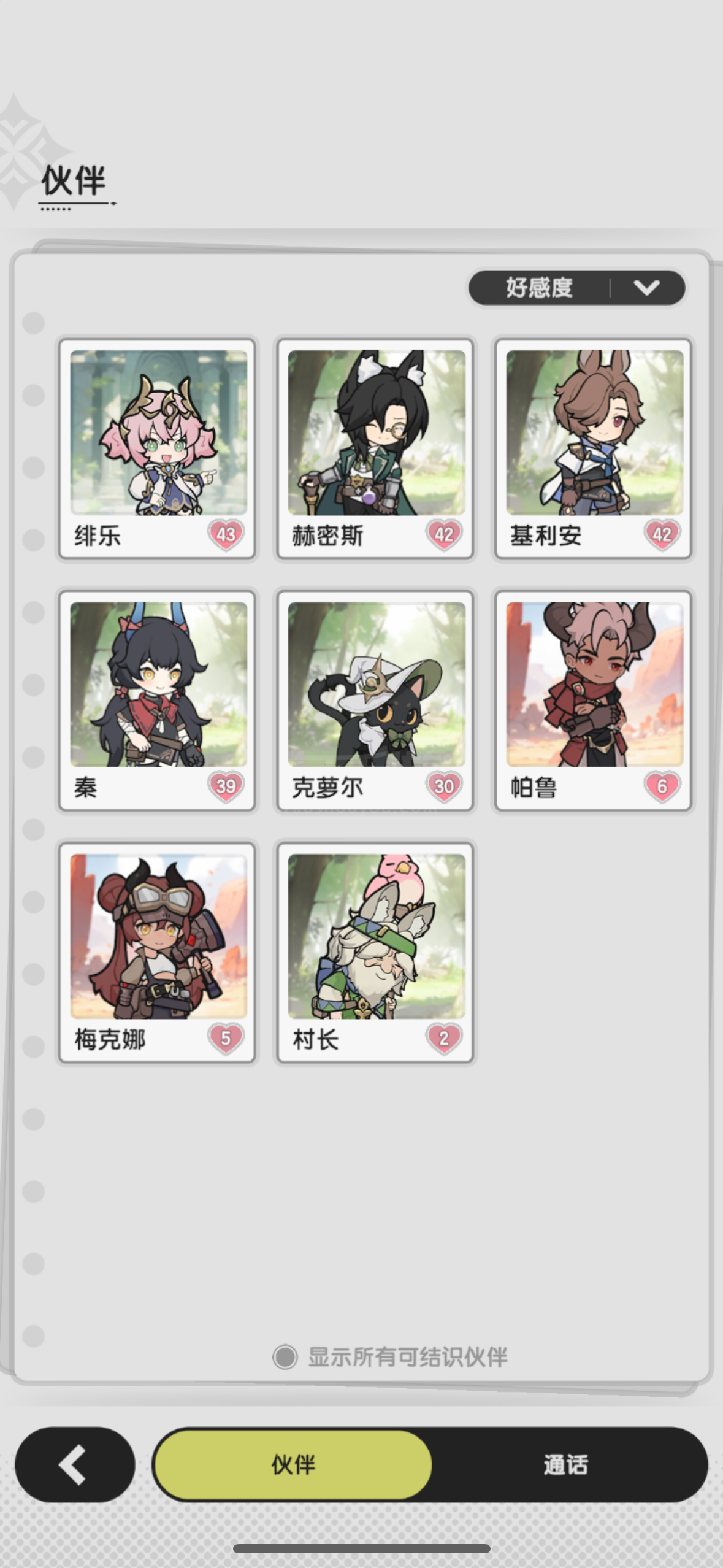This screenshot has width=723, height=1568.
Task: Tap 村长's heart badge showing 2
Action: 444,1039
